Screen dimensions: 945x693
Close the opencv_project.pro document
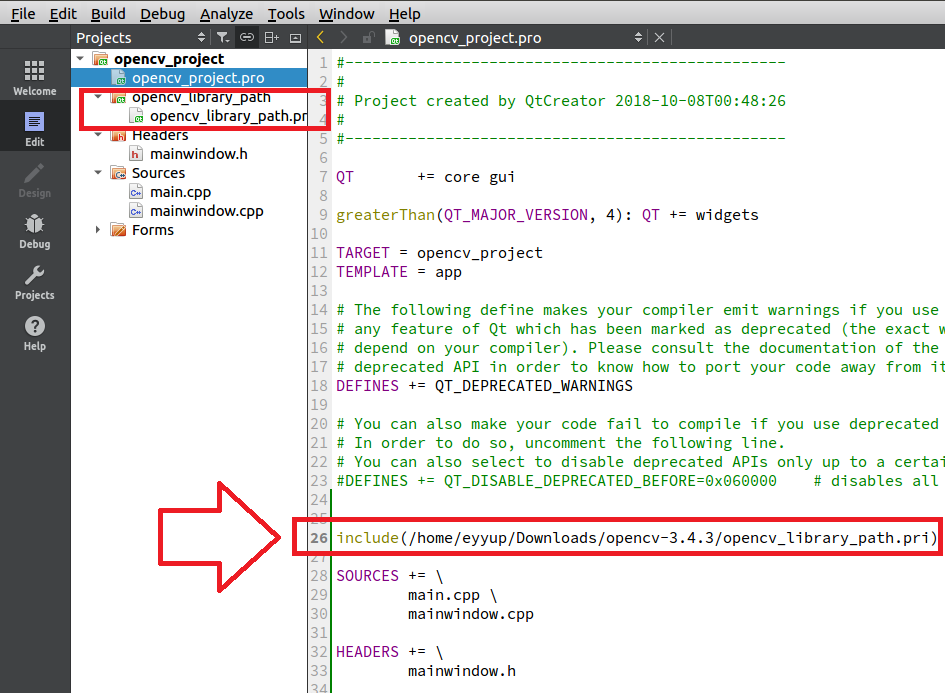[x=659, y=37]
